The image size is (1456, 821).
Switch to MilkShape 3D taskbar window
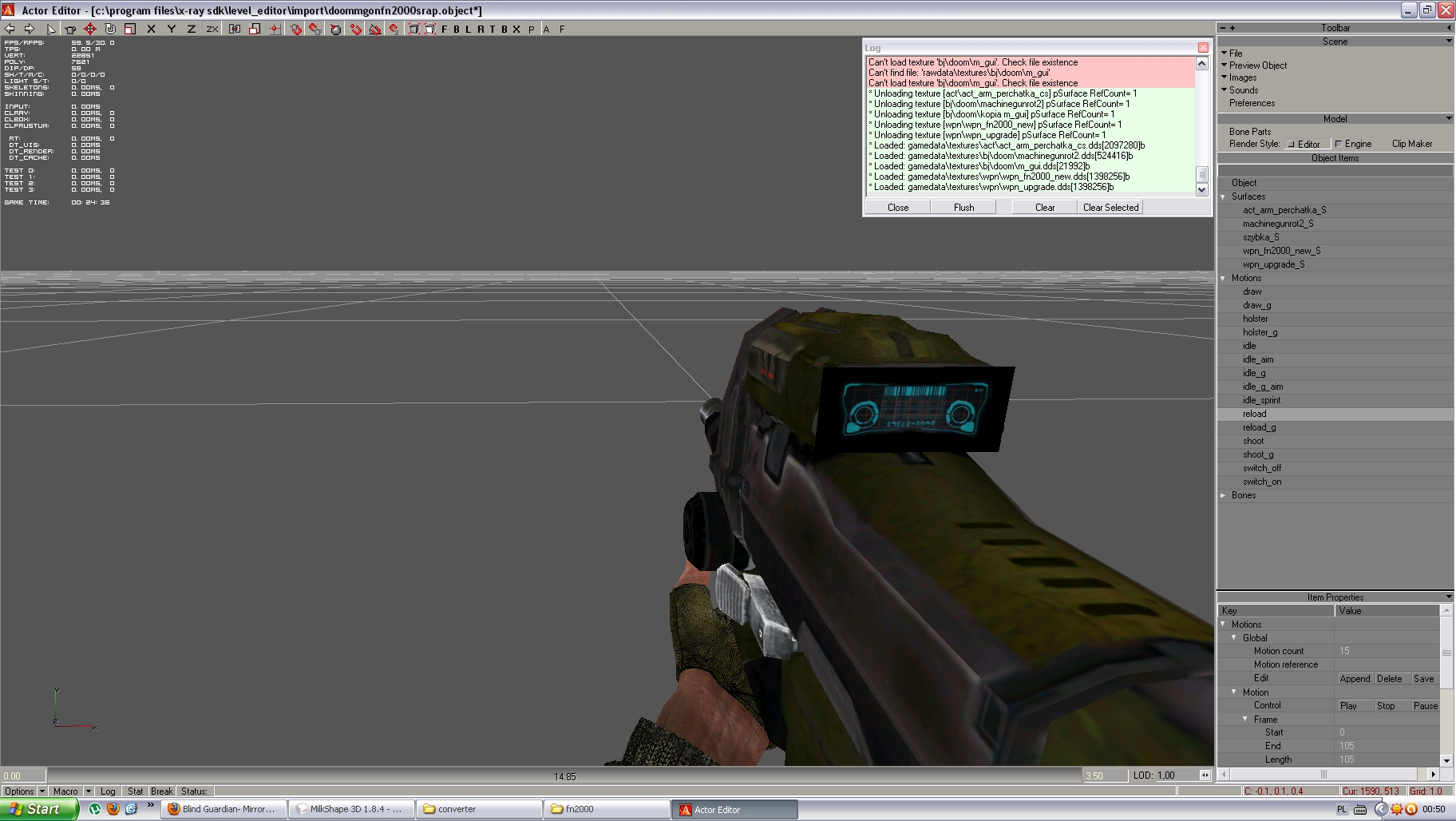coord(351,809)
